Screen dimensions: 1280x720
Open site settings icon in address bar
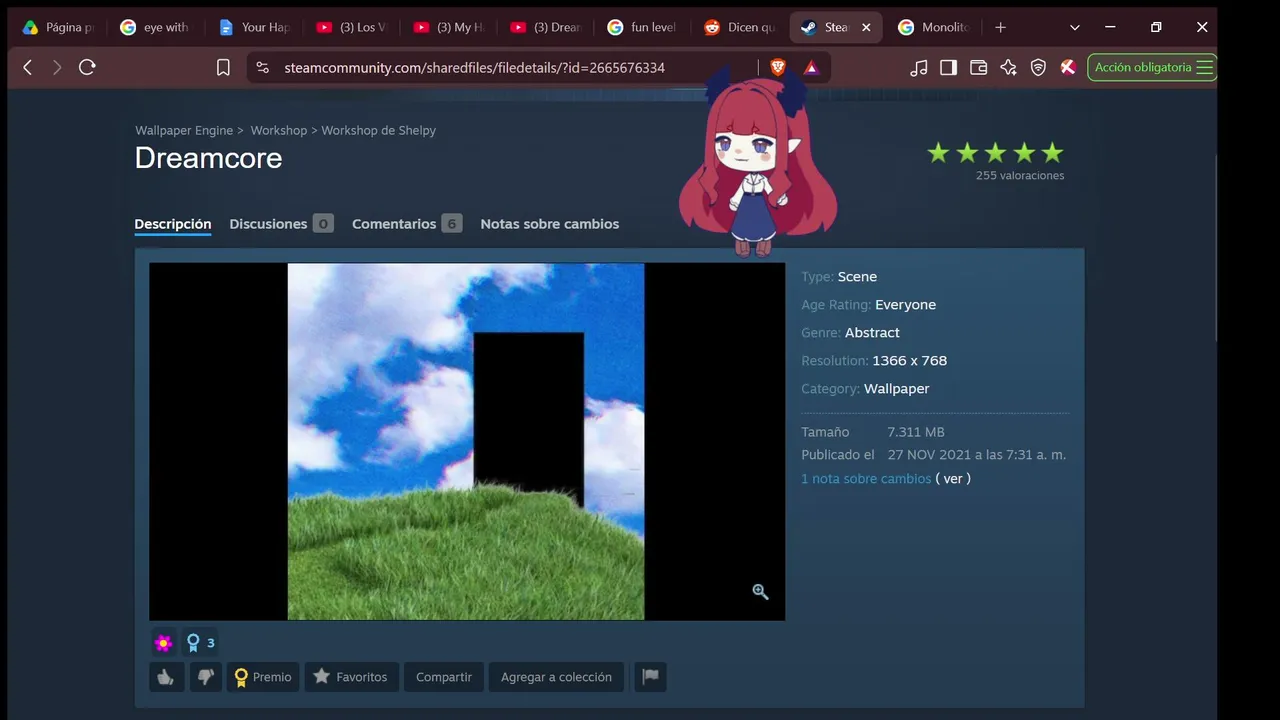262,67
